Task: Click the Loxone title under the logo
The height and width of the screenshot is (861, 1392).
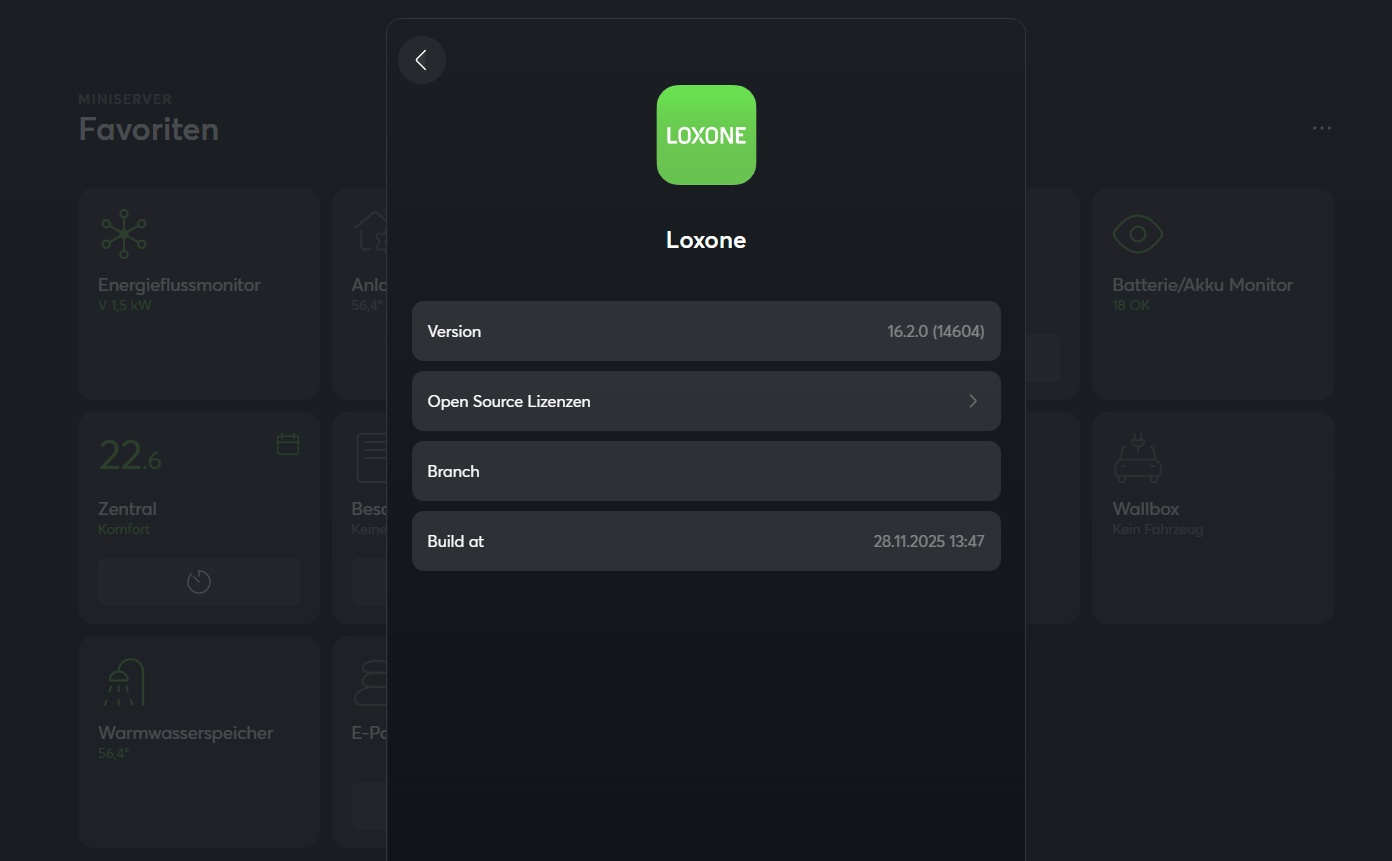Action: point(706,240)
